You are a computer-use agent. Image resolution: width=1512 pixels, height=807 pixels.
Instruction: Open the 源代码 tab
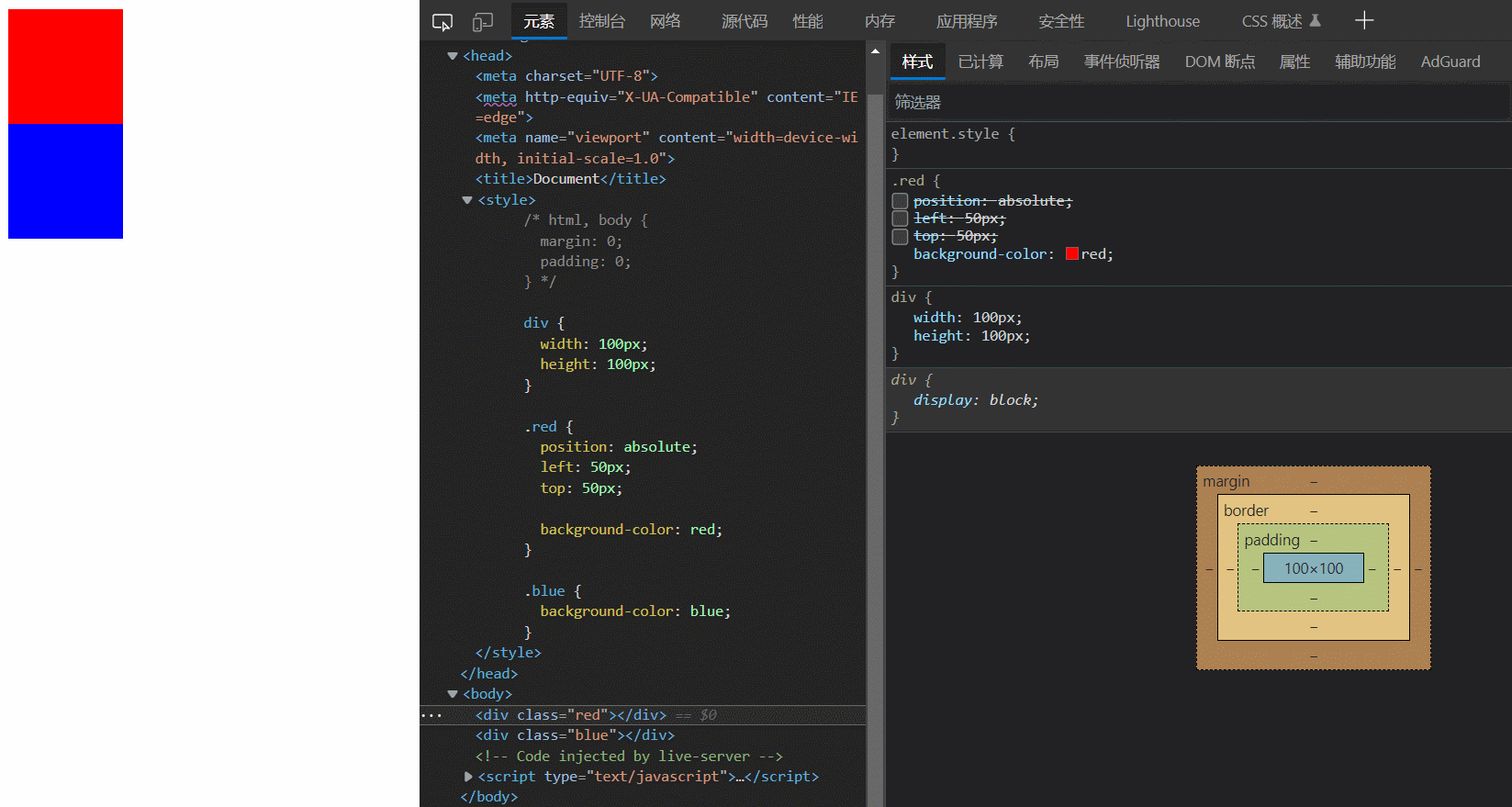[745, 21]
